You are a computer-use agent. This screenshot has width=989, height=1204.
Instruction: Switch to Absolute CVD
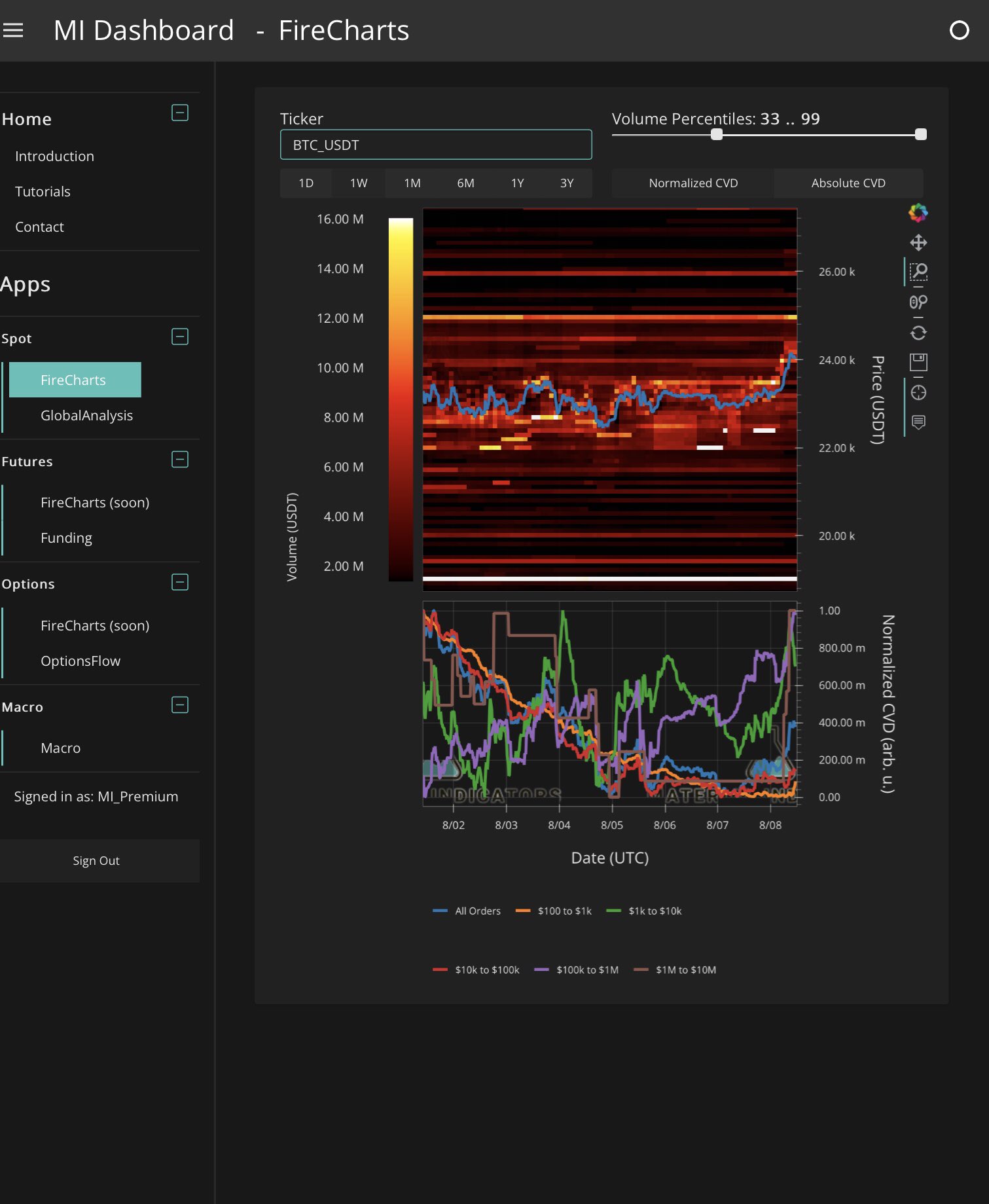(x=848, y=183)
